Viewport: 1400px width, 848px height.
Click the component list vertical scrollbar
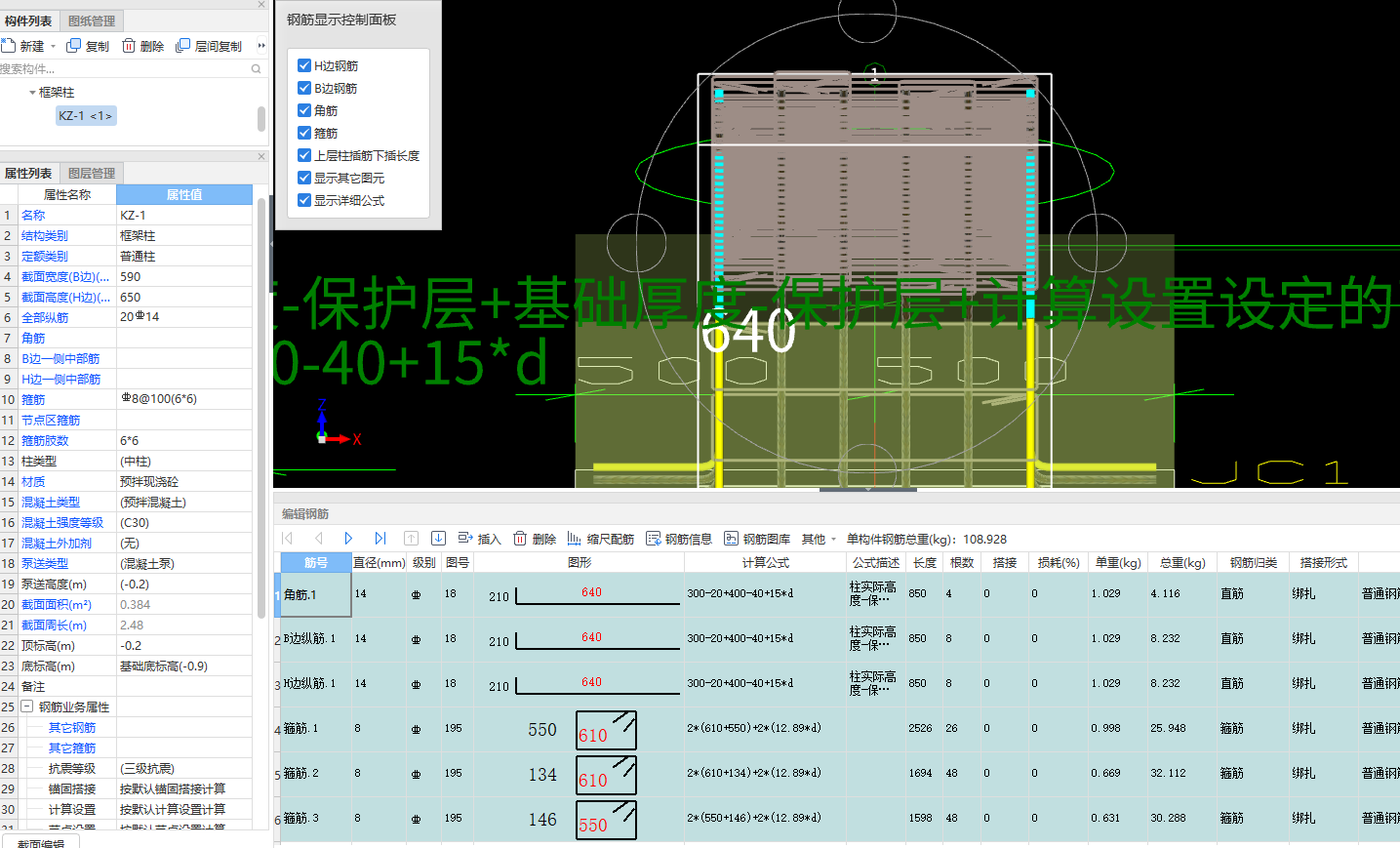point(261,119)
